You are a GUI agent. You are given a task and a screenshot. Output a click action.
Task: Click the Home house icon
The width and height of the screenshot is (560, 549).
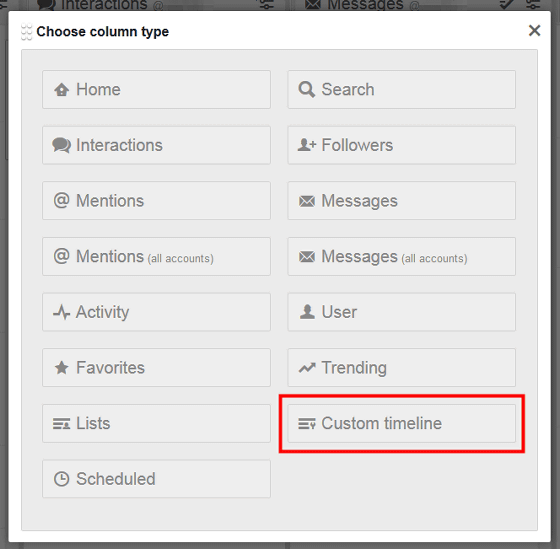pos(61,89)
